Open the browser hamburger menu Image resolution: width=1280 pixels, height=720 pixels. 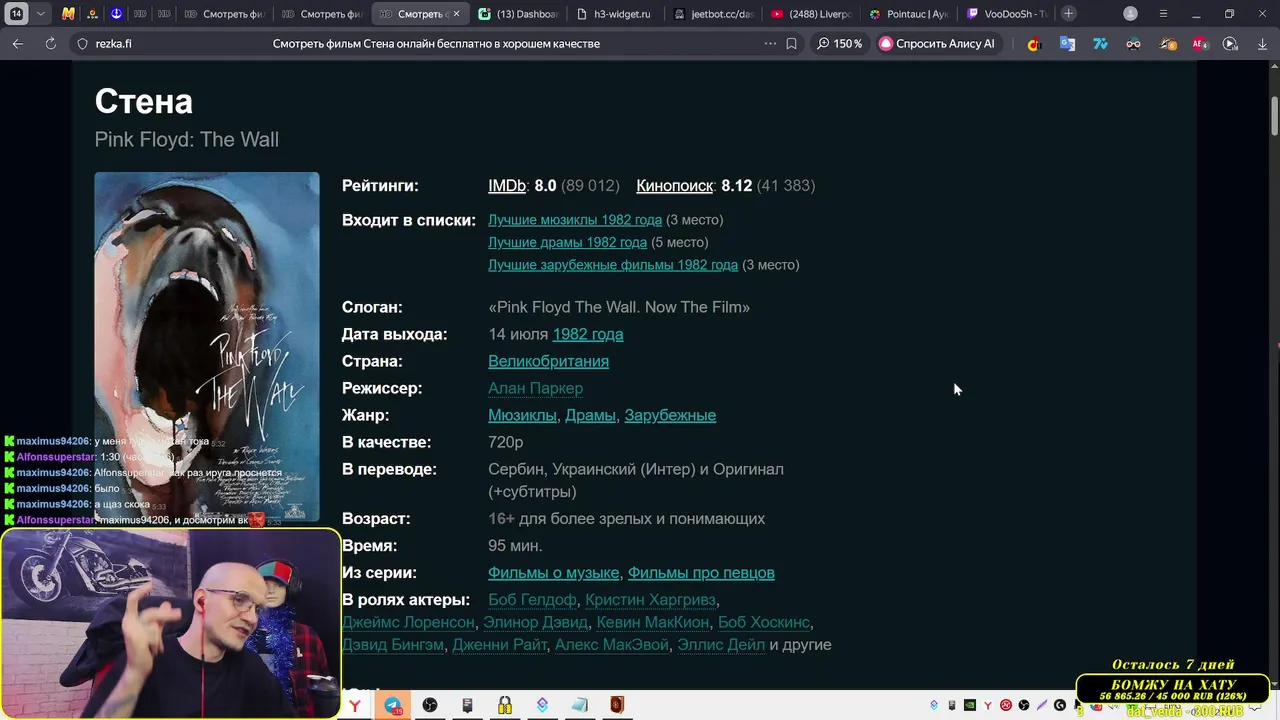pos(1163,14)
